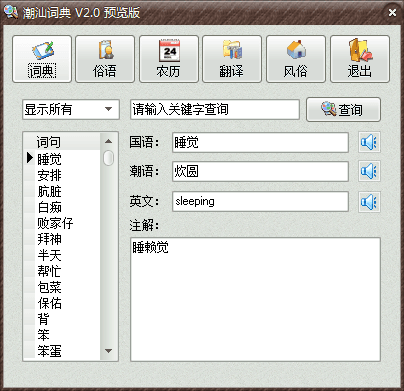404x391 pixels.
Task: Select 笨蛋 in the word list
Action: point(67,351)
